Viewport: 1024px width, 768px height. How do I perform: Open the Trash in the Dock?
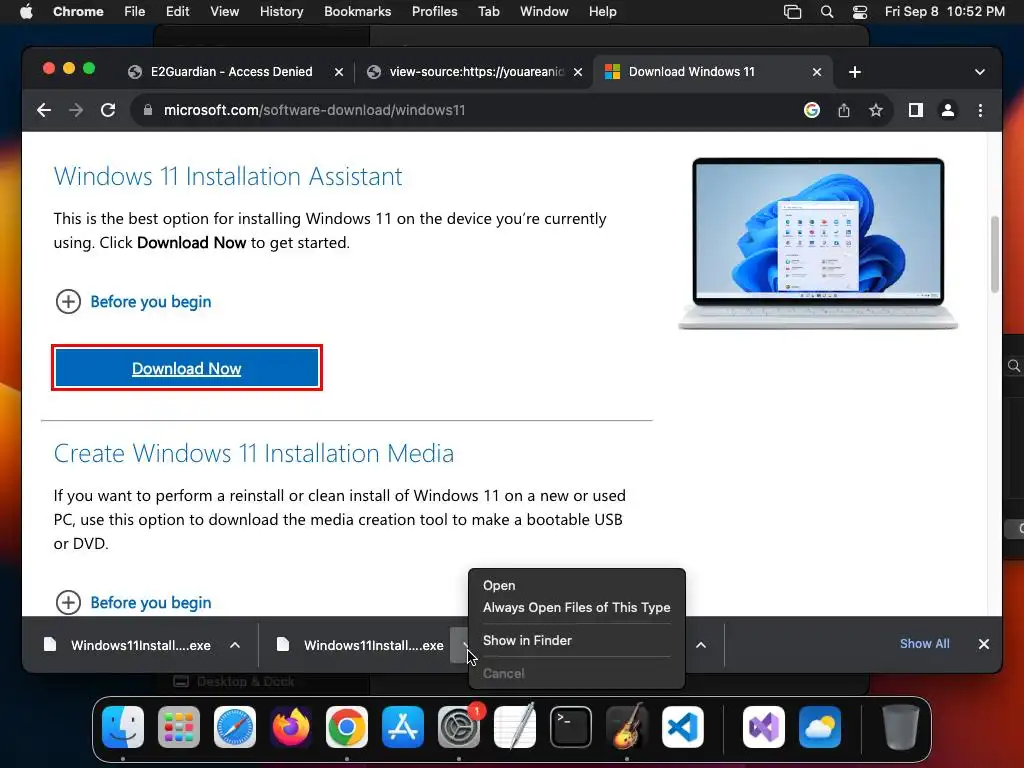click(901, 727)
